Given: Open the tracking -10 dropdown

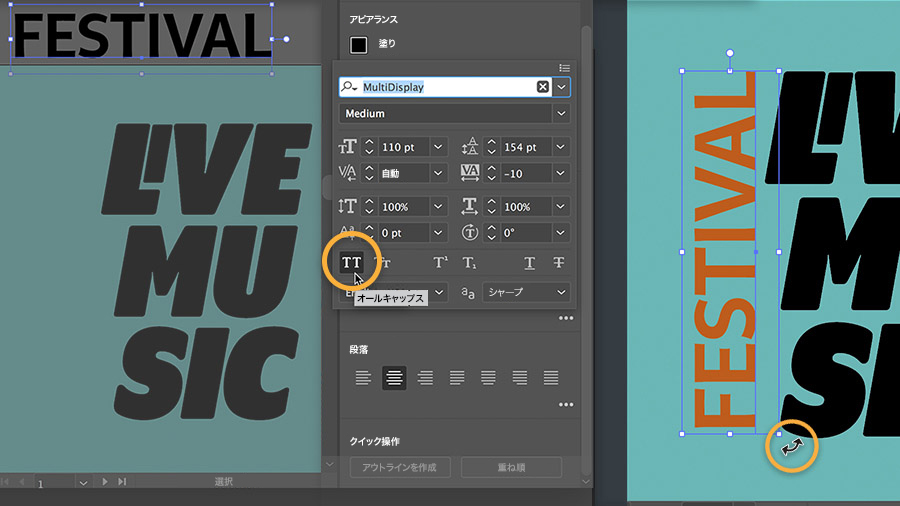Looking at the screenshot, I should [561, 173].
